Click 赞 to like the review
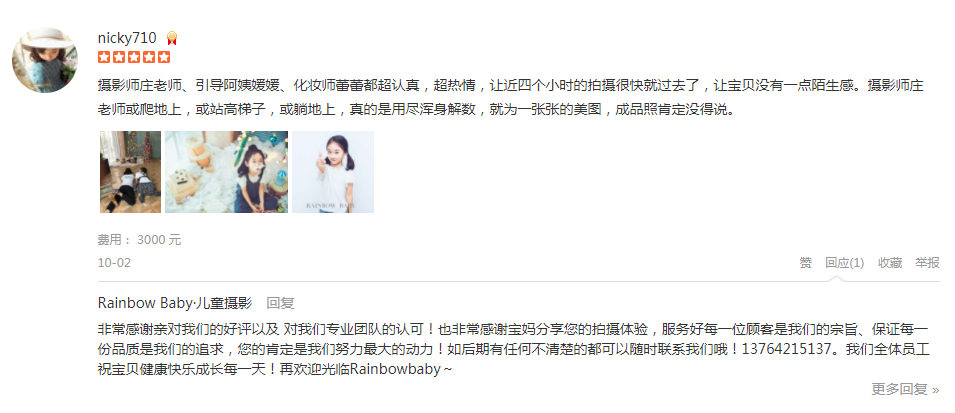Image resolution: width=955 pixels, height=413 pixels. pos(806,263)
